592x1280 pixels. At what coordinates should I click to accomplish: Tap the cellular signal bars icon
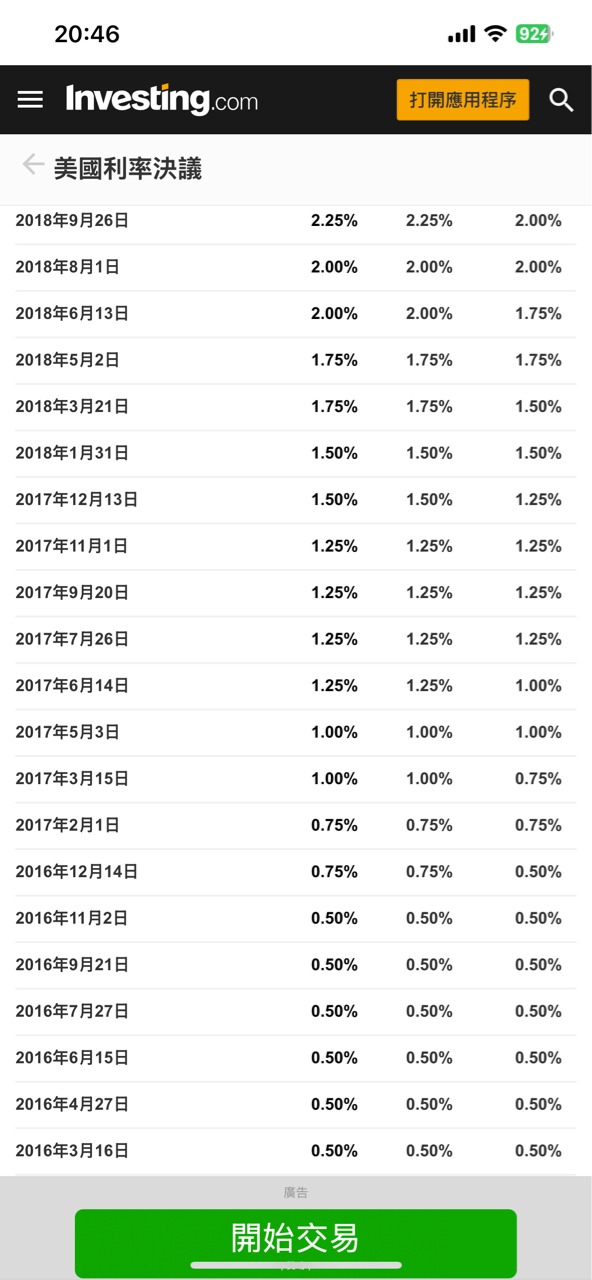pos(462,33)
